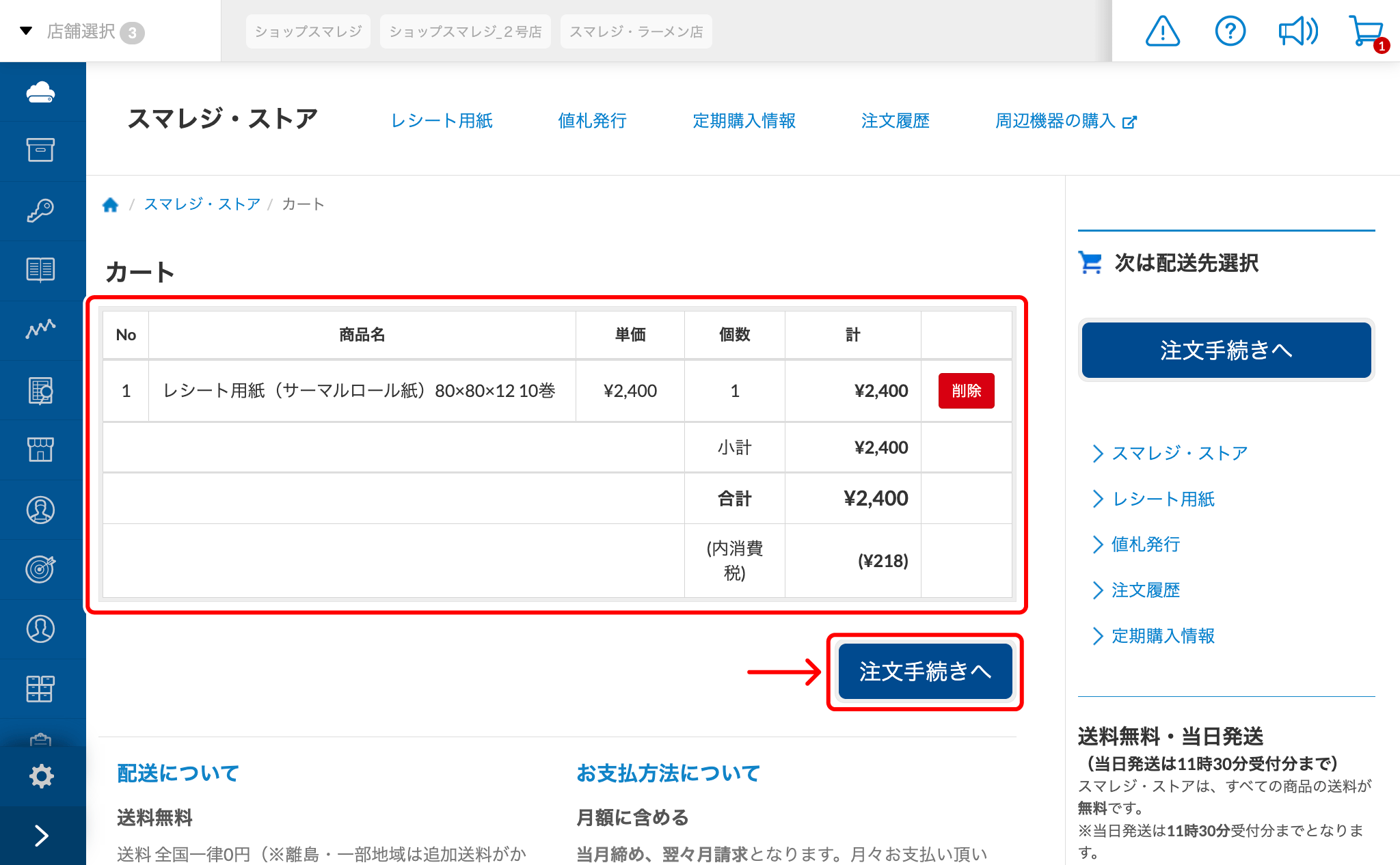Click the warning triangle alert icon
1400x865 pixels.
1162,31
